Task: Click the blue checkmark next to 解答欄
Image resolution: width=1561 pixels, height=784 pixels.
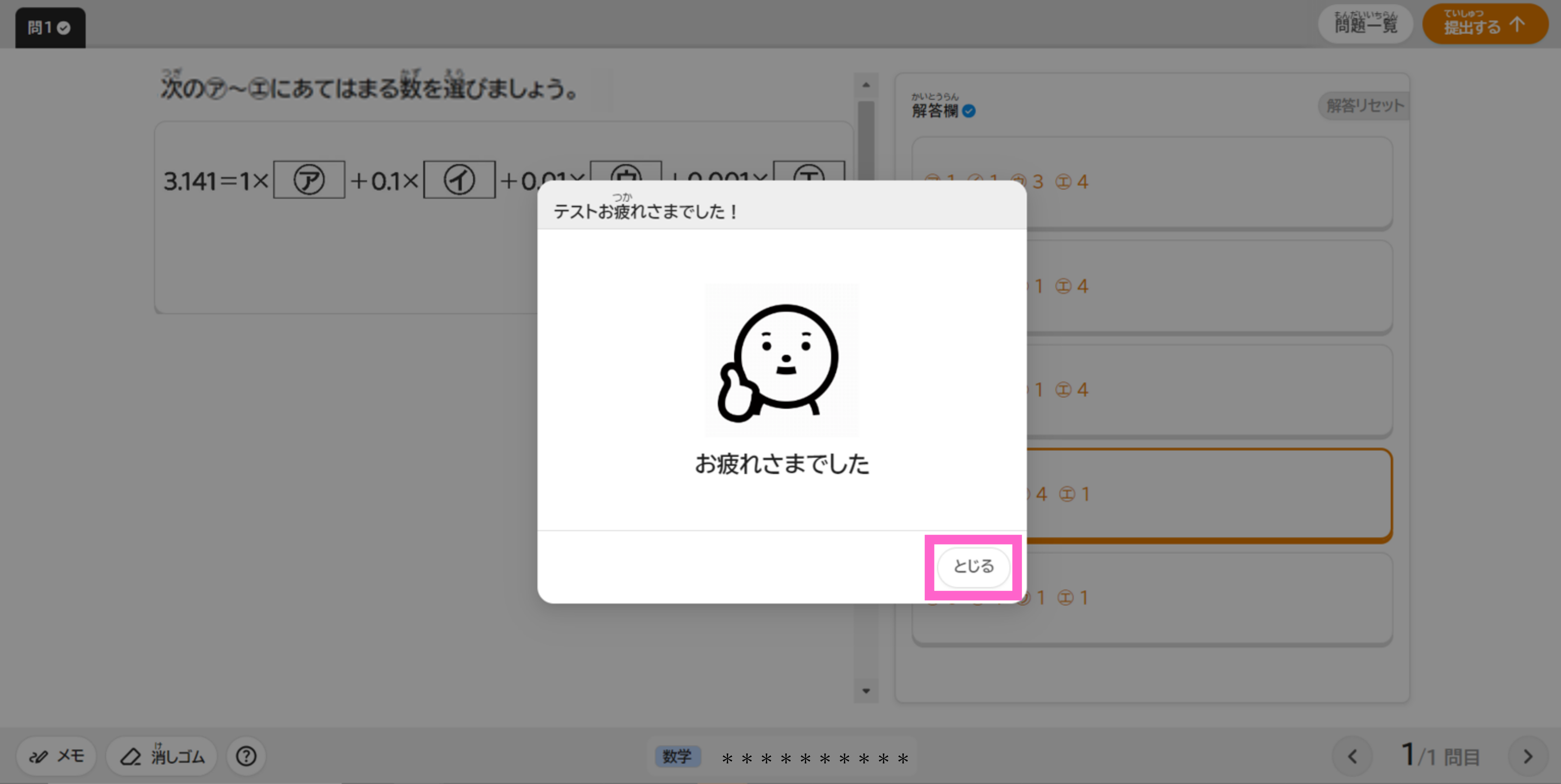Action: [x=970, y=111]
